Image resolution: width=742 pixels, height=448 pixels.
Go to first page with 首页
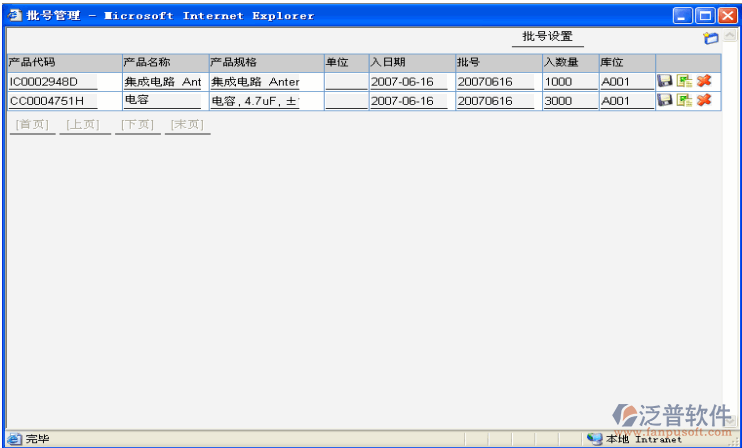click(32, 125)
